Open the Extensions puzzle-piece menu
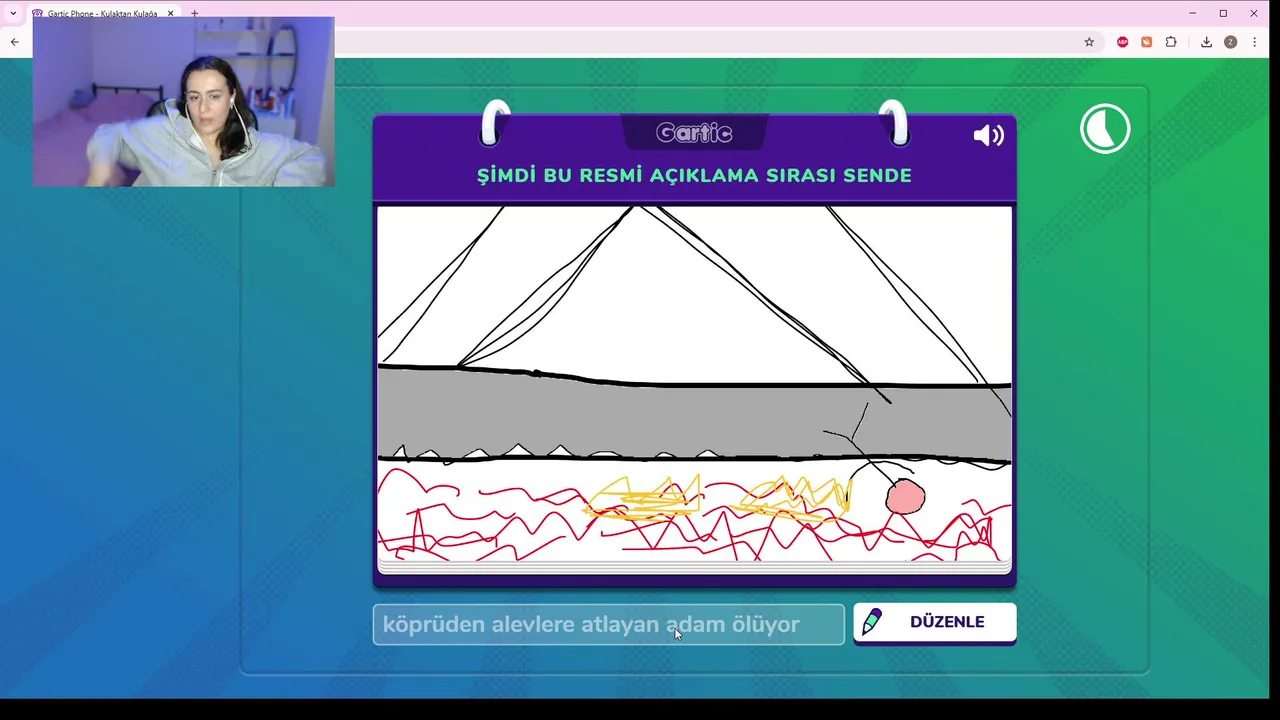The image size is (1280, 720). click(1171, 42)
